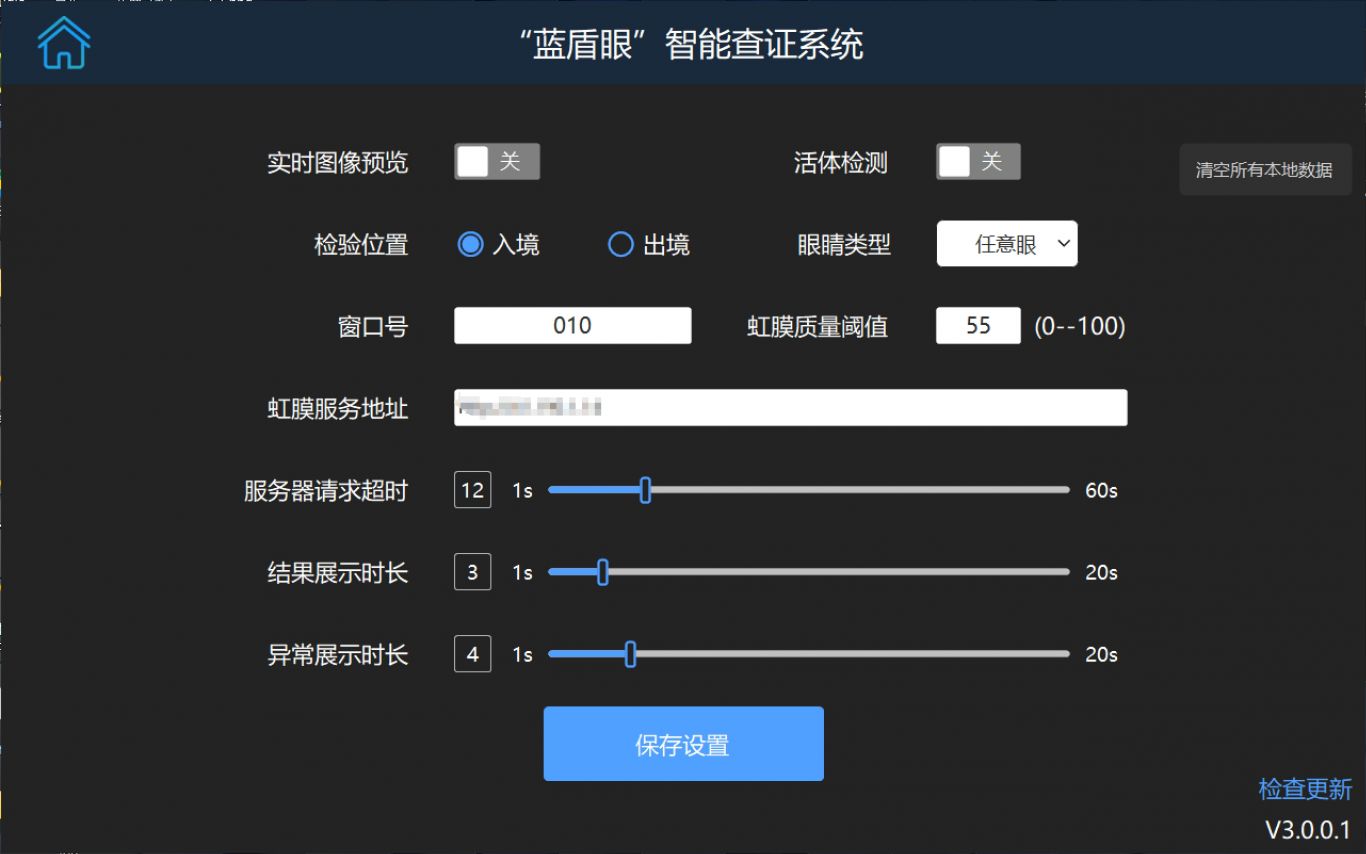Click the 20s label of 异常展示时长
Viewport: 1366px width, 854px height.
(1101, 655)
